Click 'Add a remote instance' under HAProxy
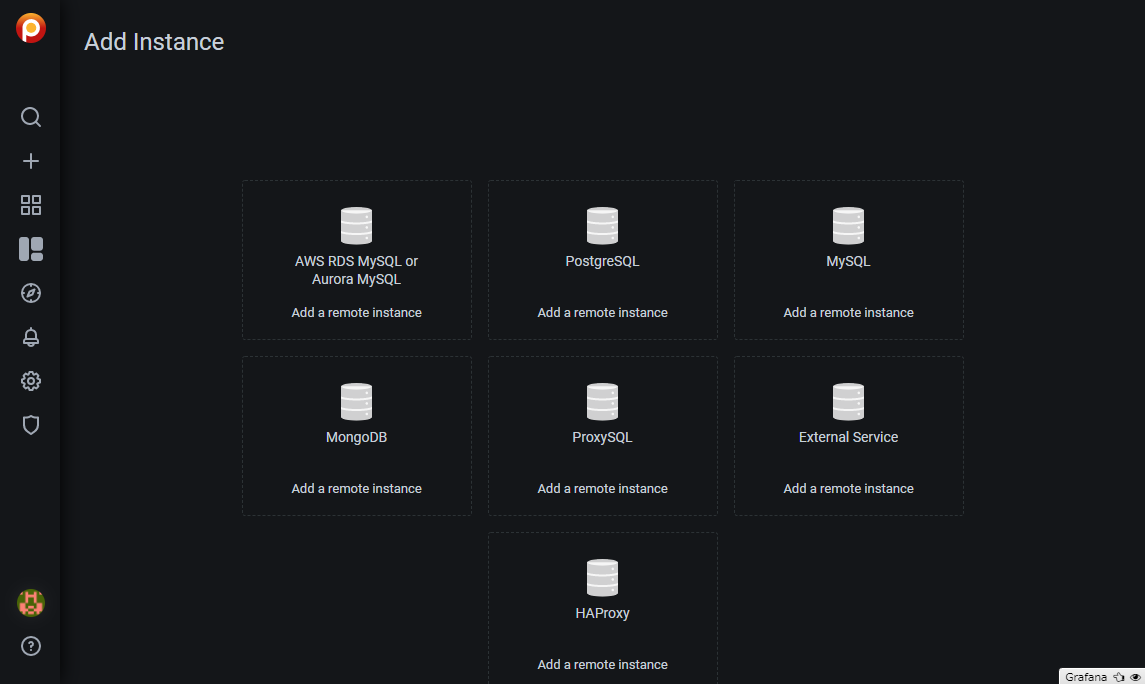1145x684 pixels. coord(602,664)
